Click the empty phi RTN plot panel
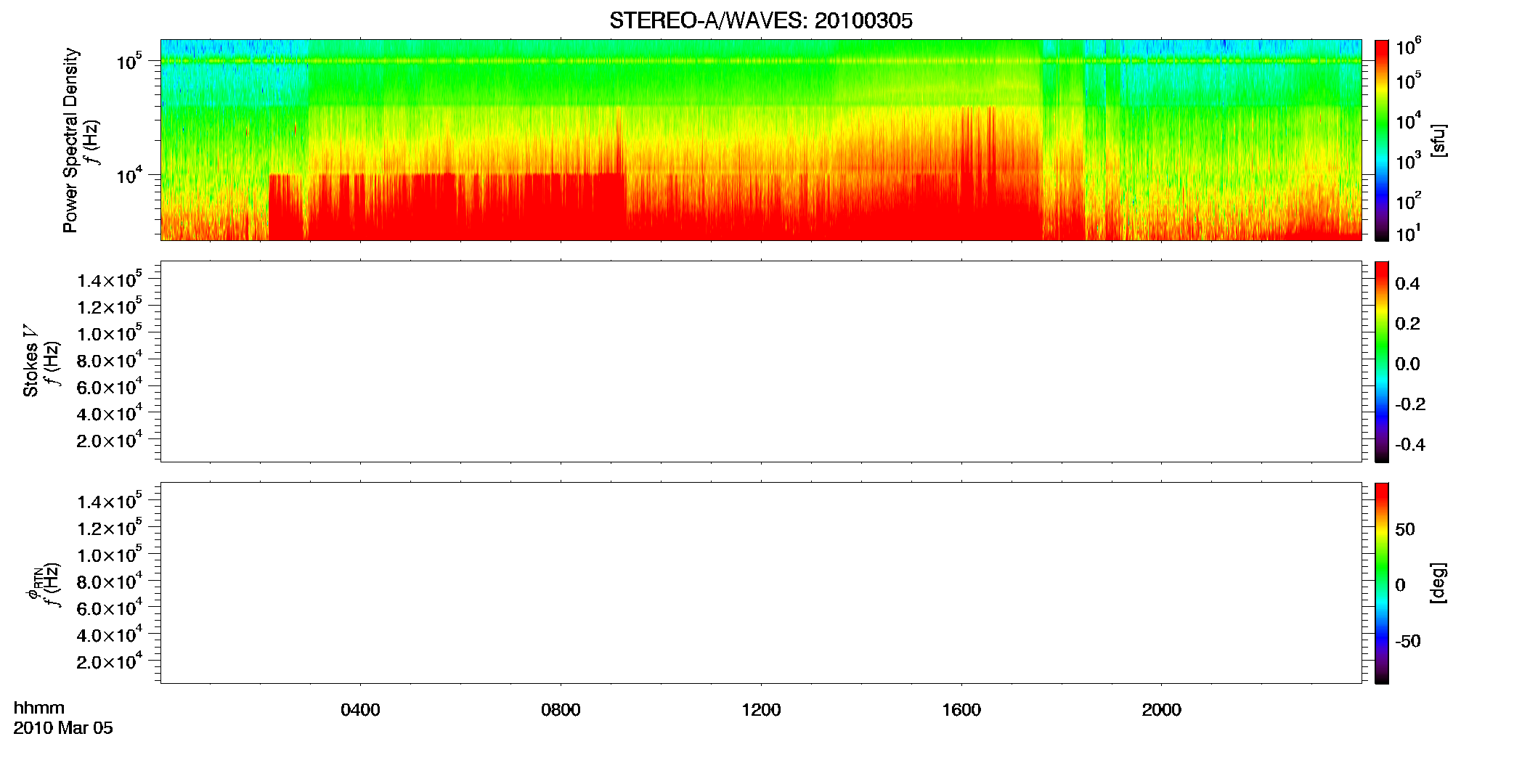The width and height of the screenshot is (1522, 784). coord(761,583)
